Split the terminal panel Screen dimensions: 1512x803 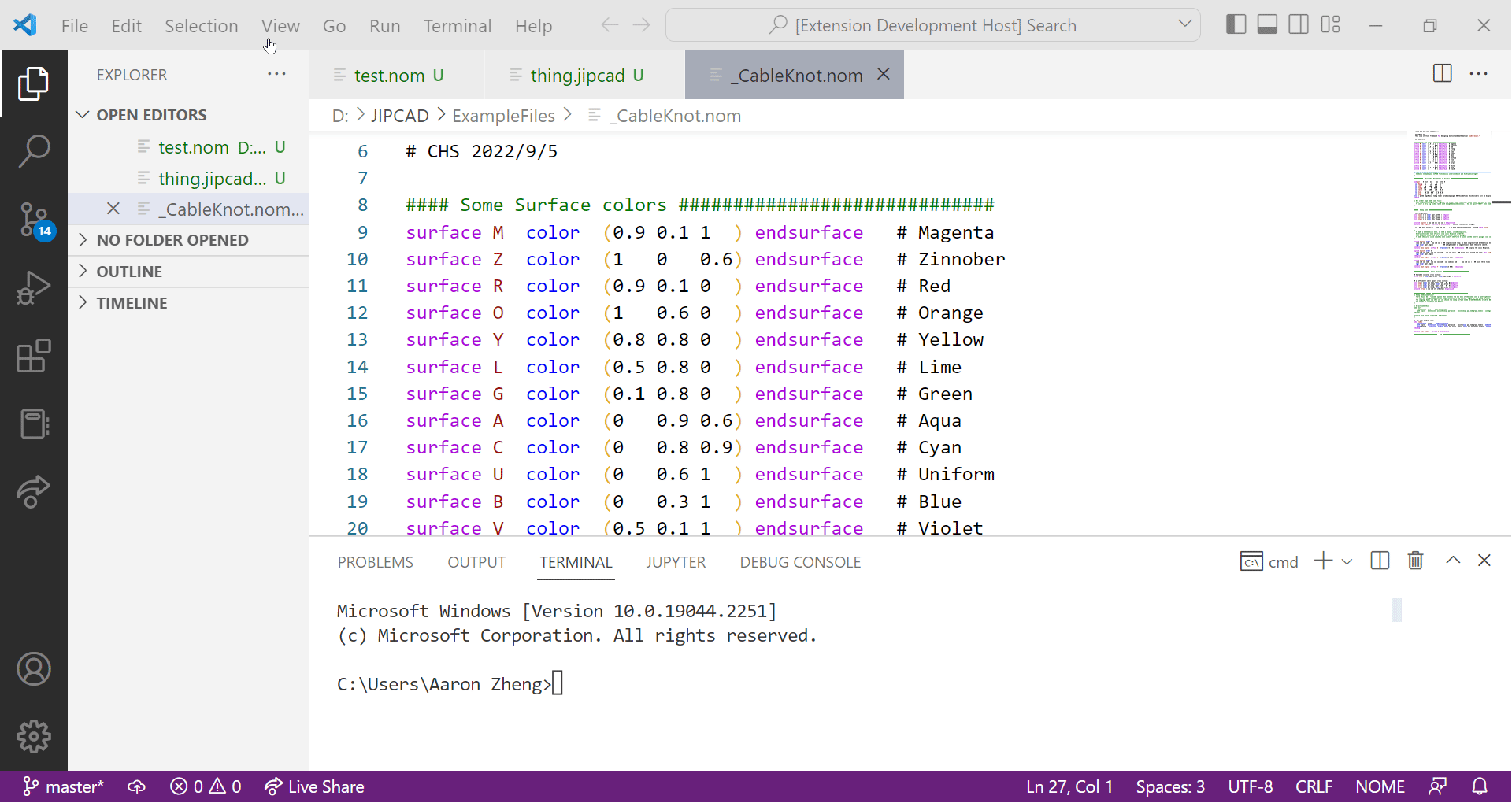pyautogui.click(x=1380, y=561)
